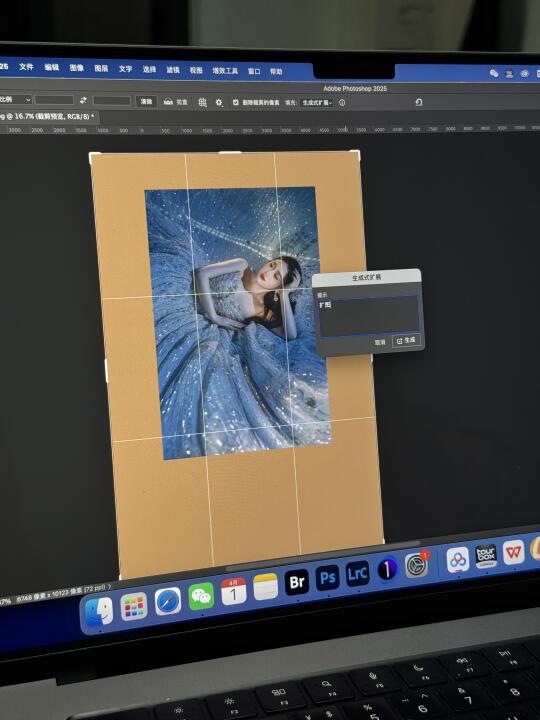Open the dark circular '1' app in dock

click(x=387, y=568)
